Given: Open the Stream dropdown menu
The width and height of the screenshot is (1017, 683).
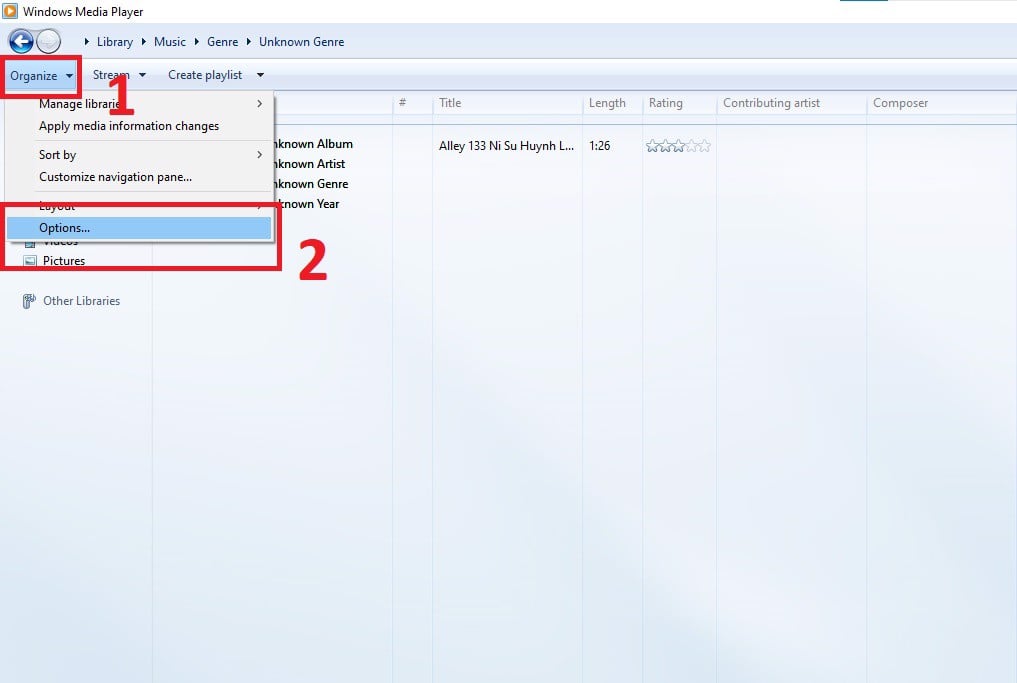Looking at the screenshot, I should [119, 75].
